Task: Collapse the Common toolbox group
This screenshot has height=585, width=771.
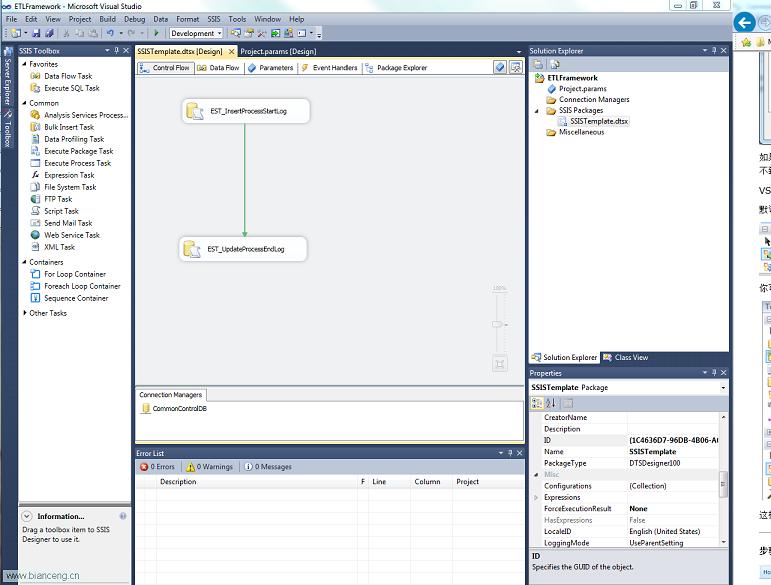Action: pyautogui.click(x=24, y=103)
